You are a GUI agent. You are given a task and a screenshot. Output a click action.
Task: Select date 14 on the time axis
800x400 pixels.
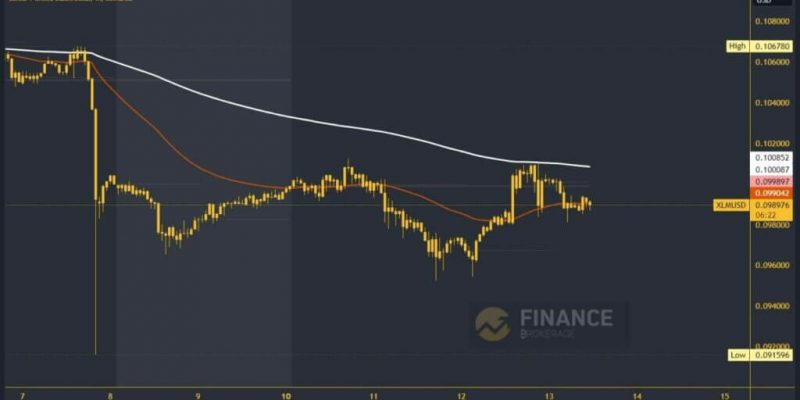click(637, 396)
